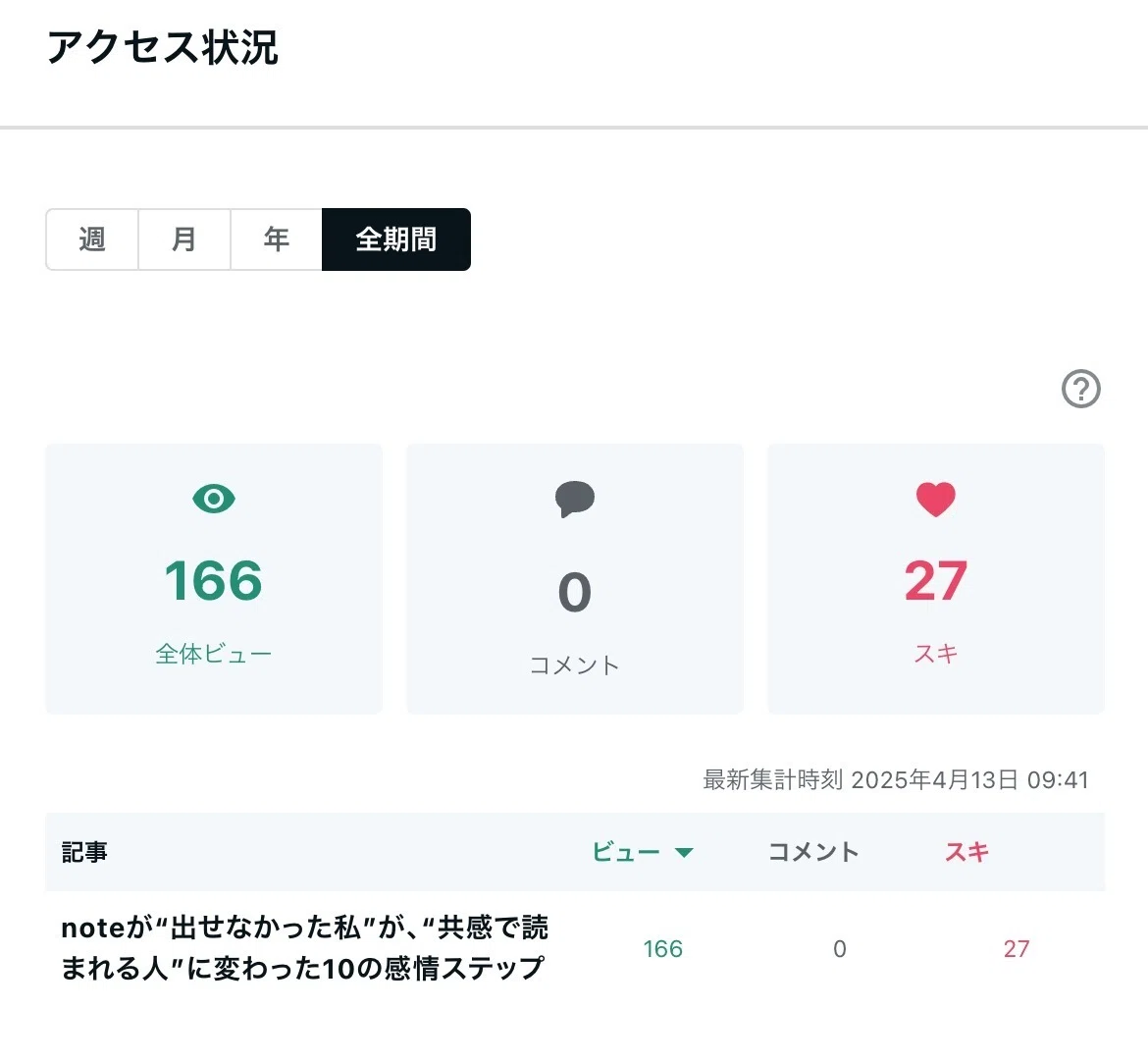Click the pink heart likes icon
The width and height of the screenshot is (1148, 1062).
click(x=936, y=500)
